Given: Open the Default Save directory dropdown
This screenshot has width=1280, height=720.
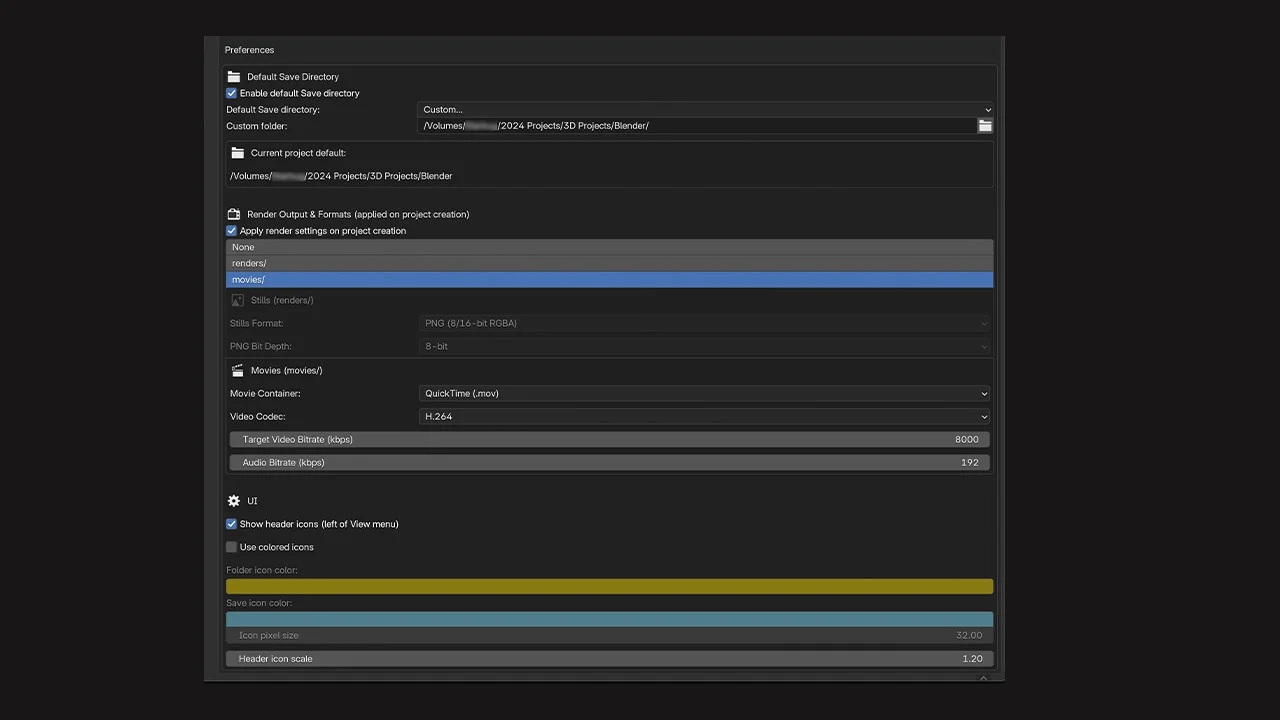Looking at the screenshot, I should pyautogui.click(x=703, y=109).
